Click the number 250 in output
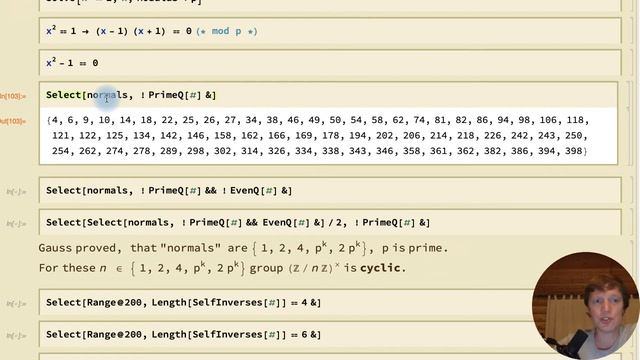 tap(573, 136)
